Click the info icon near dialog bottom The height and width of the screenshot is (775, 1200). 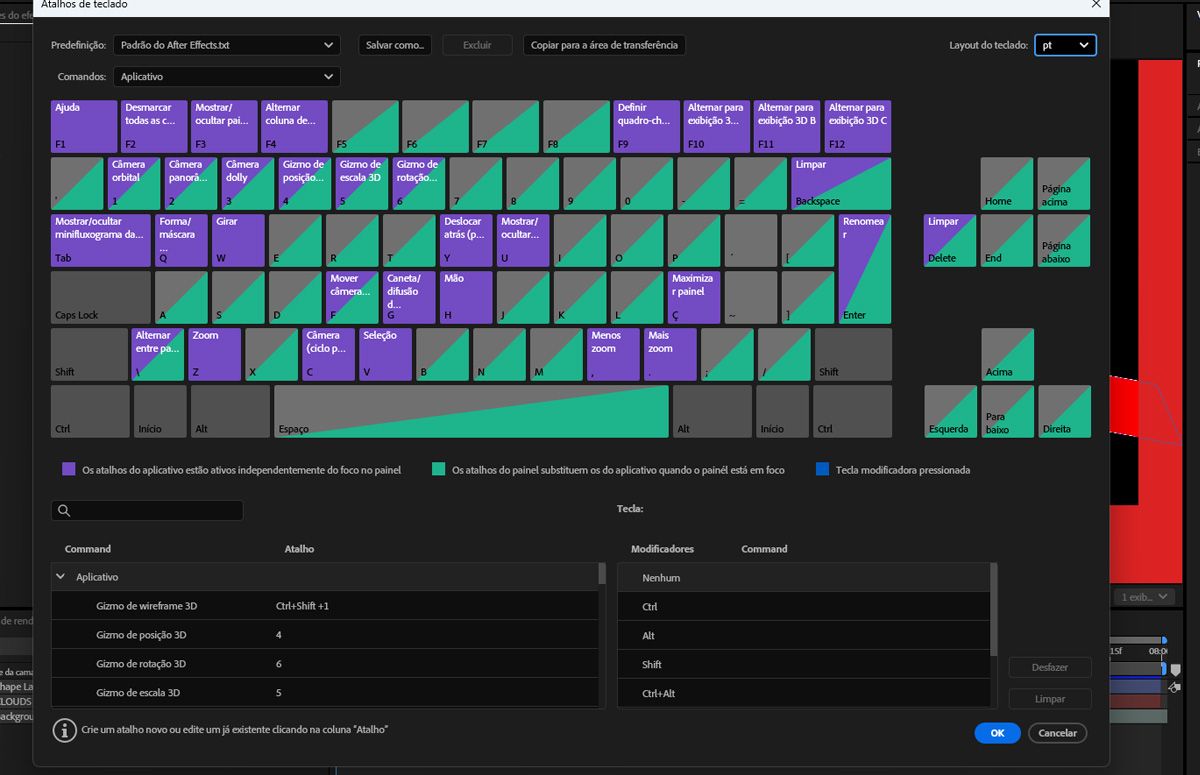(x=64, y=730)
